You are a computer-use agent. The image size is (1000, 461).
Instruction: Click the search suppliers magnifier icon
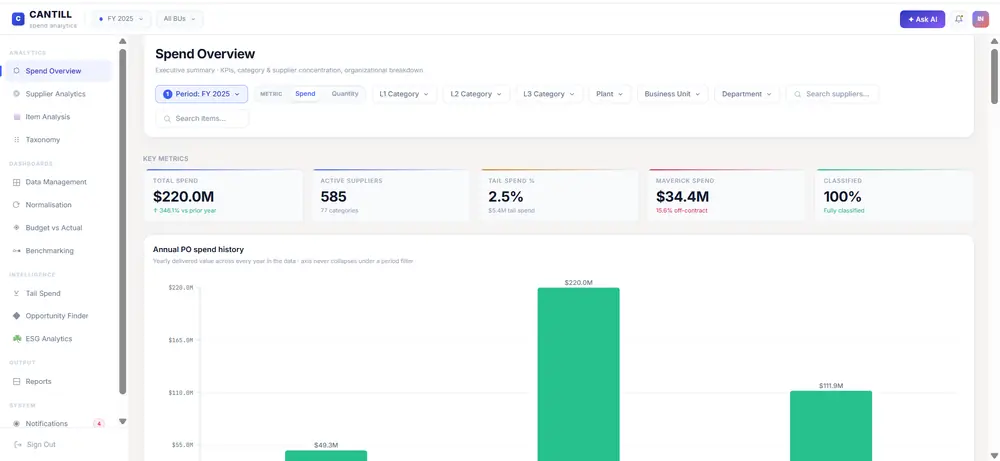click(x=797, y=94)
